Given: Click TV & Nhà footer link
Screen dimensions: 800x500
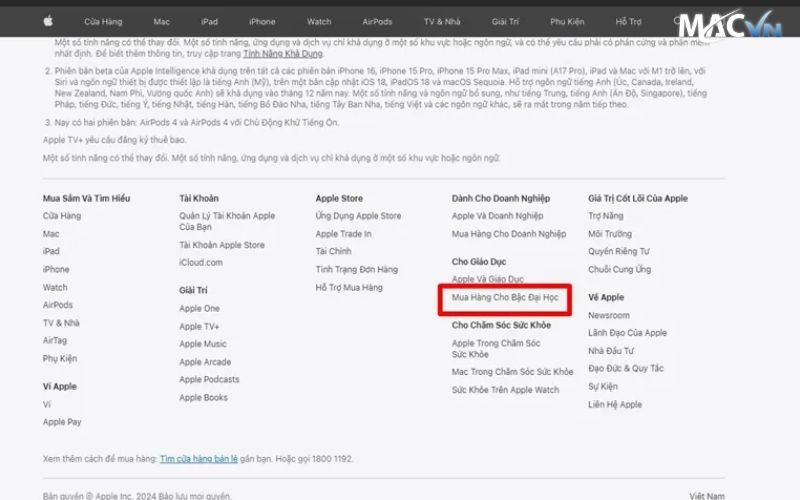Looking at the screenshot, I should [x=61, y=323].
